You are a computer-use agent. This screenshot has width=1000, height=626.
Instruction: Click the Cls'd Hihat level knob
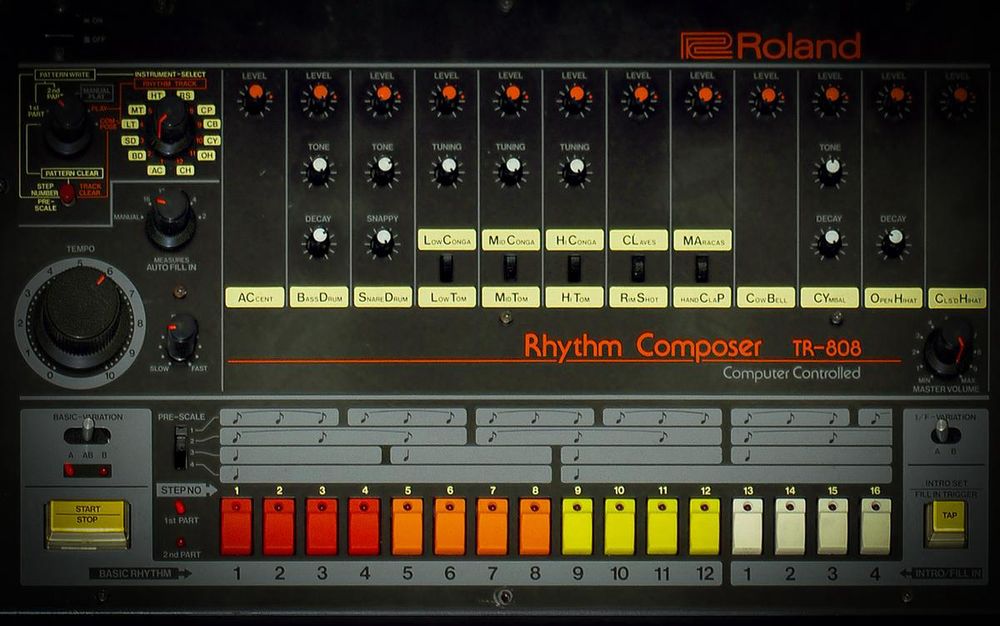(958, 99)
